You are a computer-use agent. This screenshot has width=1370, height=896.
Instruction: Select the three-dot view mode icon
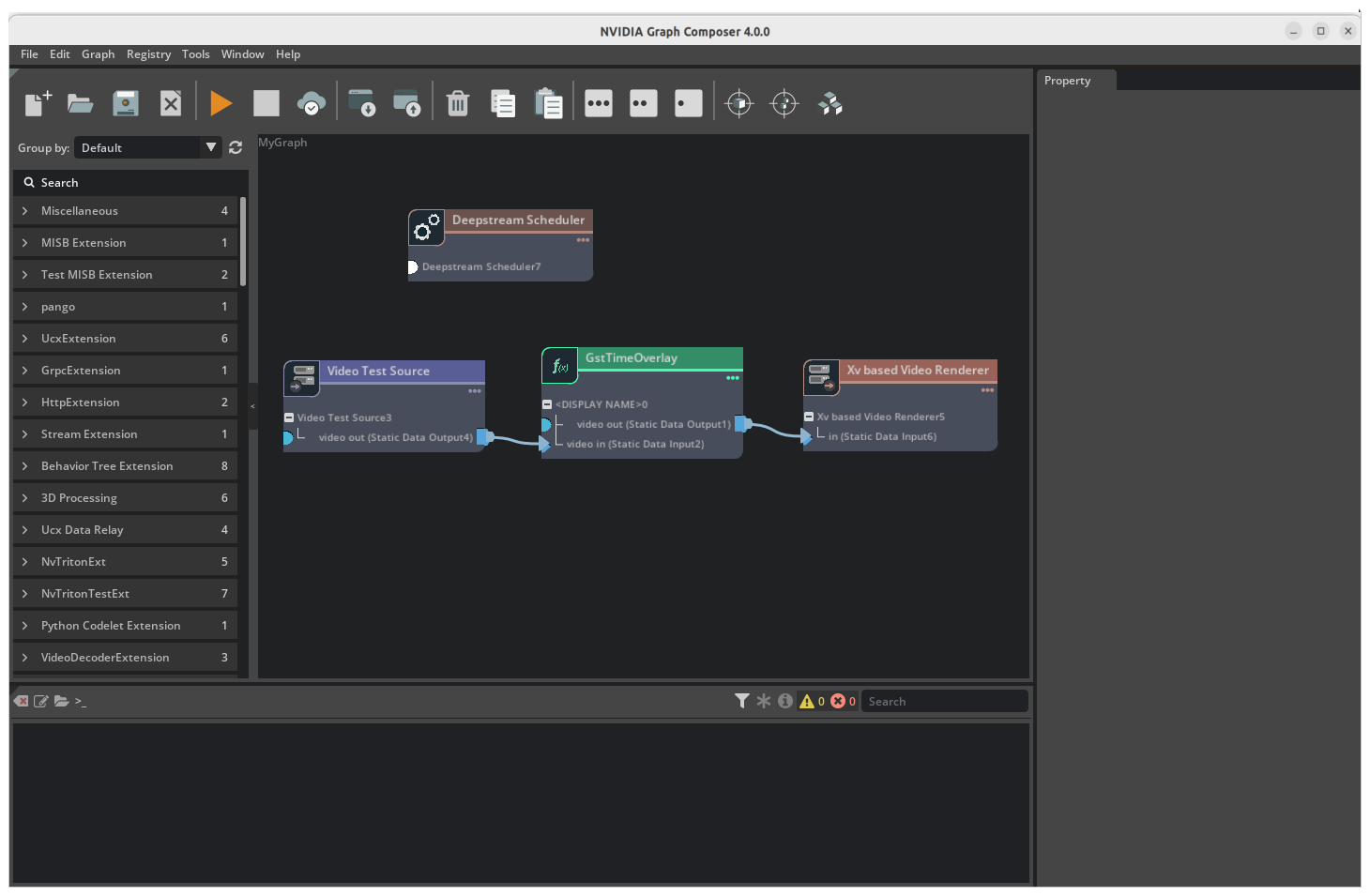click(x=599, y=103)
